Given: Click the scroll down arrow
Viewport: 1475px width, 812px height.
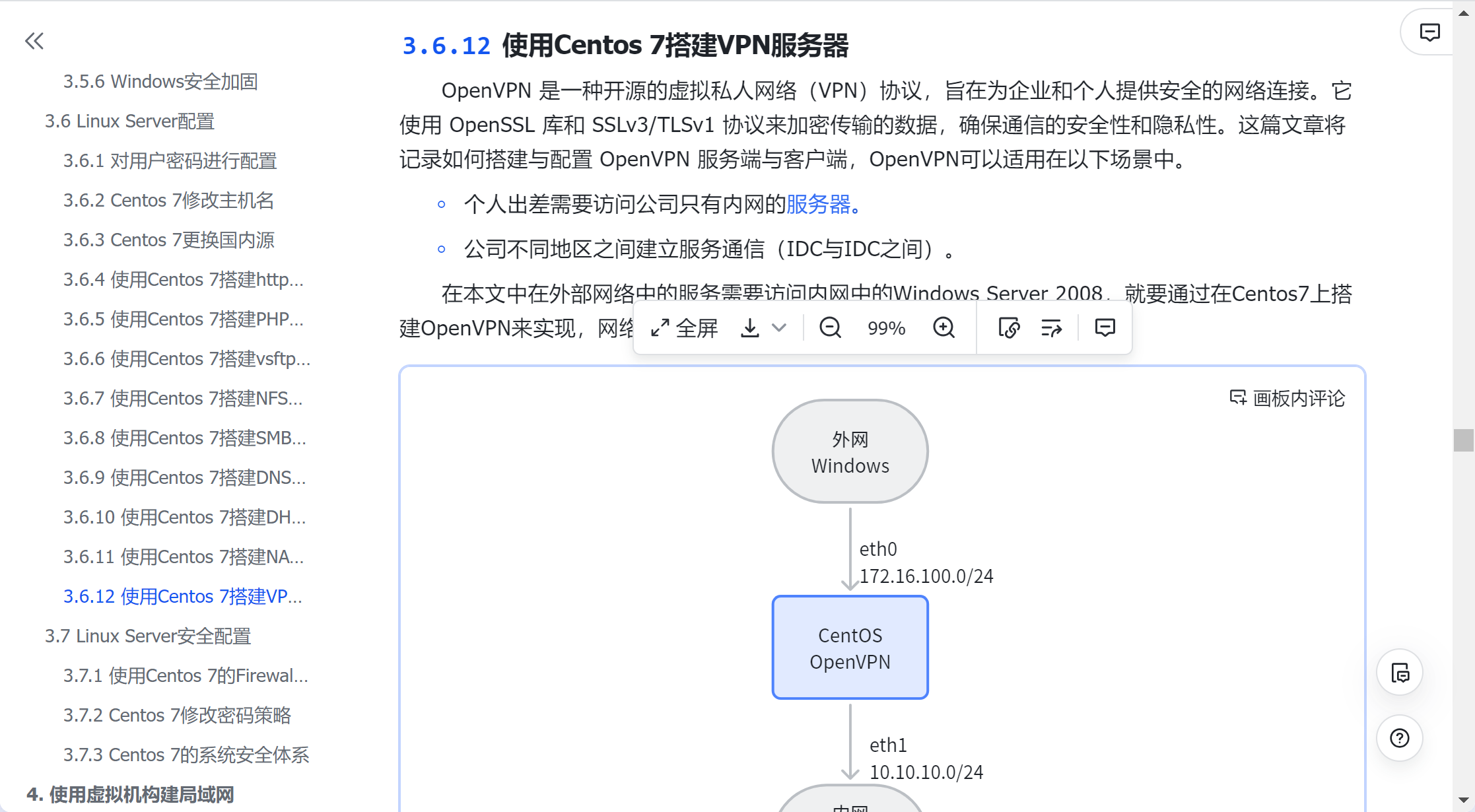Looking at the screenshot, I should point(1463,799).
